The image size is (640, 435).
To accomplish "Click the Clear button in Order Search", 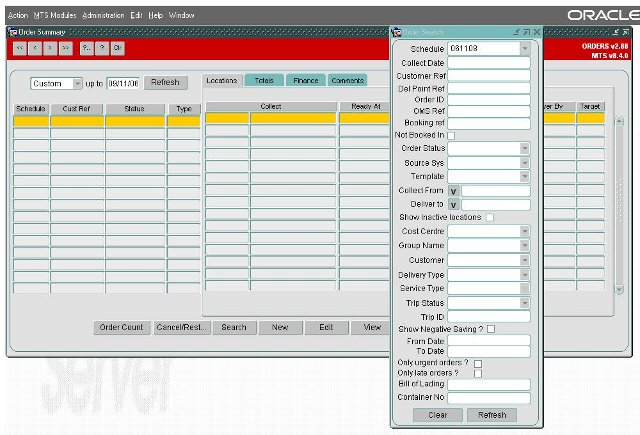I will (x=438, y=415).
